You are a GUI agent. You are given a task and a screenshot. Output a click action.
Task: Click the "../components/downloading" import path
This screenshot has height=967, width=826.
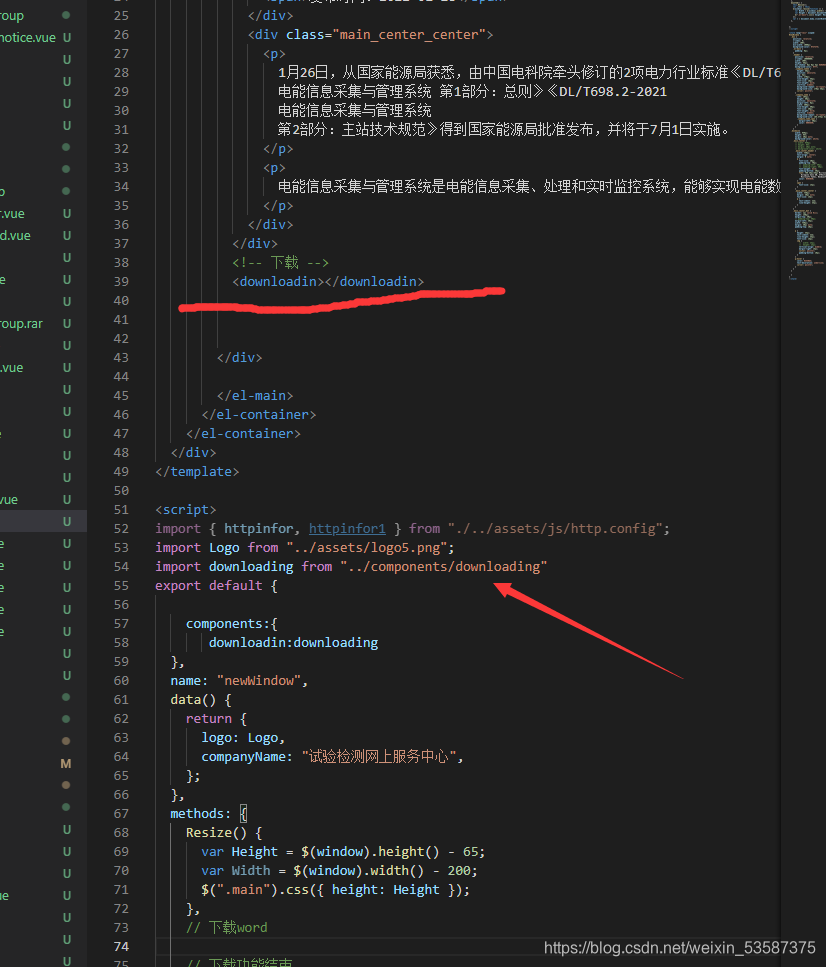(444, 567)
